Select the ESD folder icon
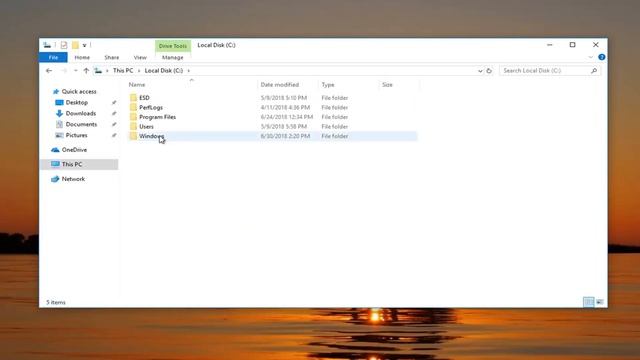Image resolution: width=640 pixels, height=360 pixels. [133, 98]
